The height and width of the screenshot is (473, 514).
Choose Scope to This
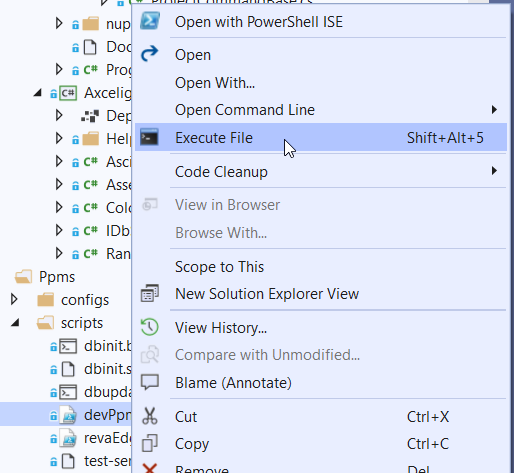click(x=321, y=267)
